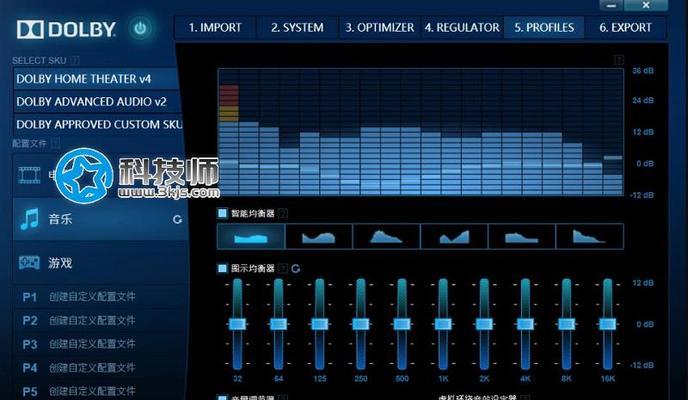Minimize the Dolby tuning window
The height and width of the screenshot is (400, 688).
[612, 5]
